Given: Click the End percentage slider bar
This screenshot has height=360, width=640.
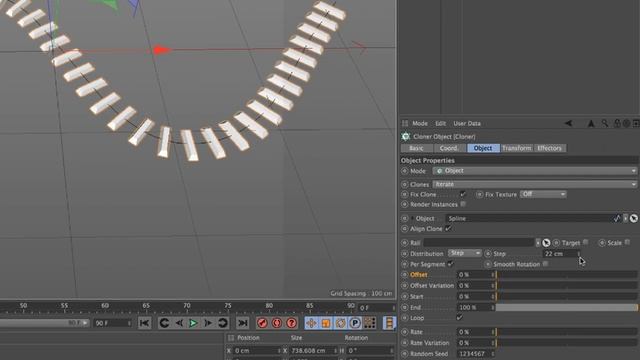Looking at the screenshot, I should coord(567,307).
